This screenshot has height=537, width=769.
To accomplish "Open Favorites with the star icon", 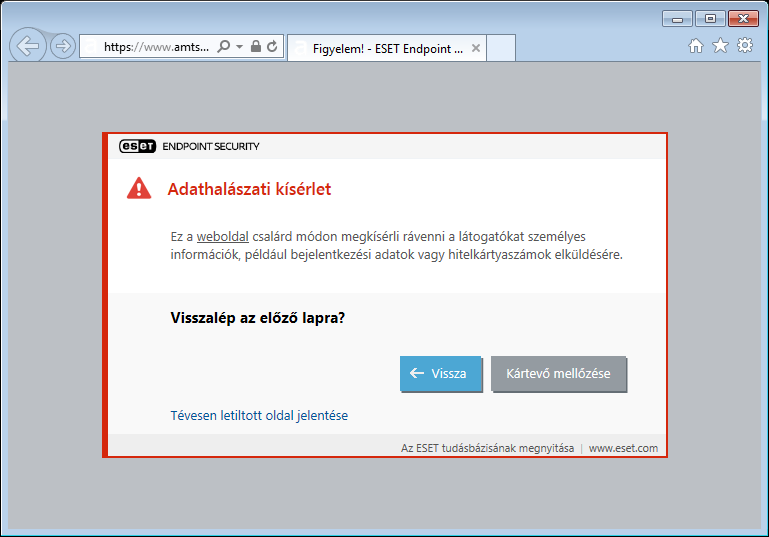I will (x=720, y=46).
